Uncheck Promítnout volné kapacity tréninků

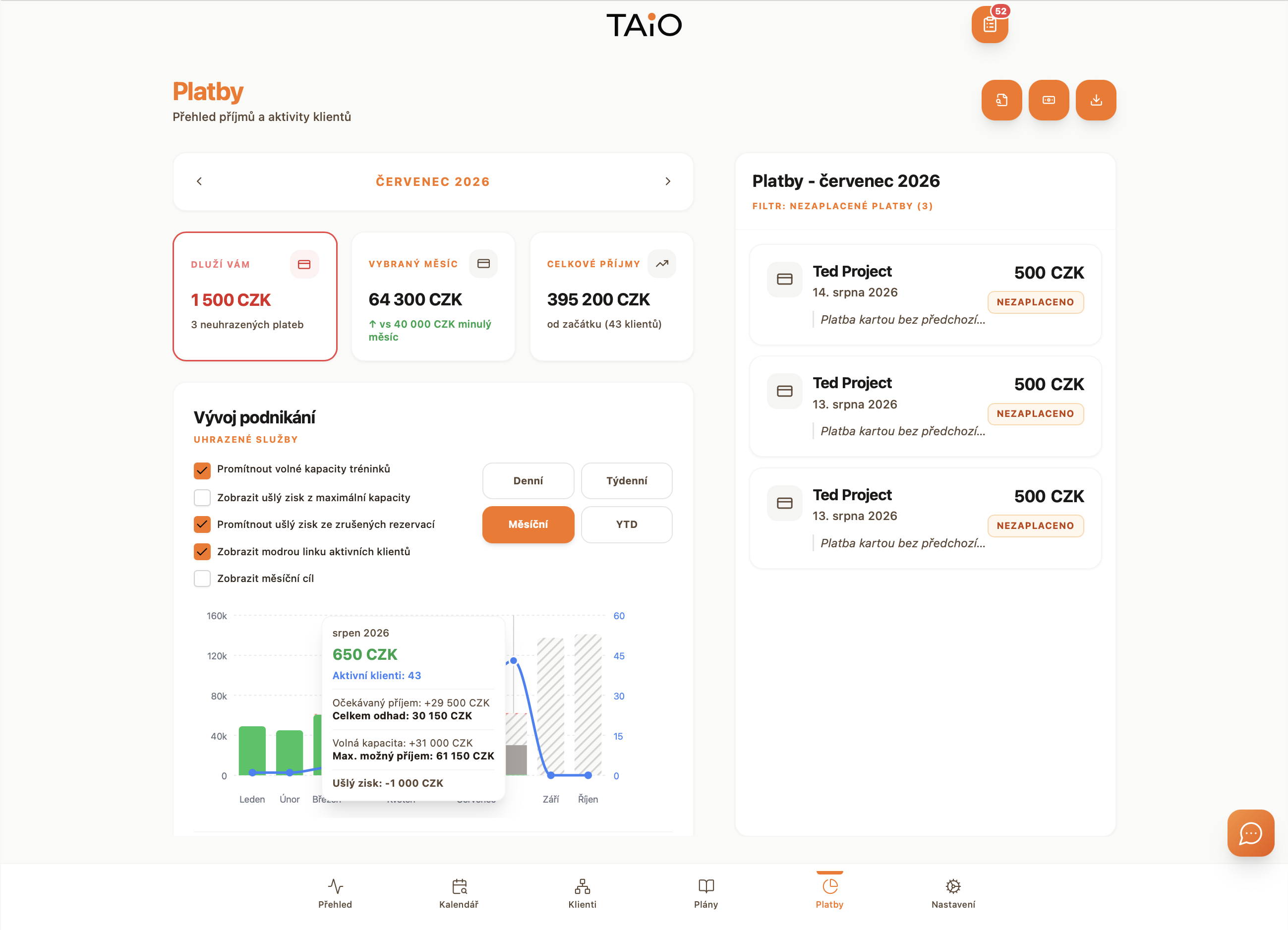coord(202,469)
